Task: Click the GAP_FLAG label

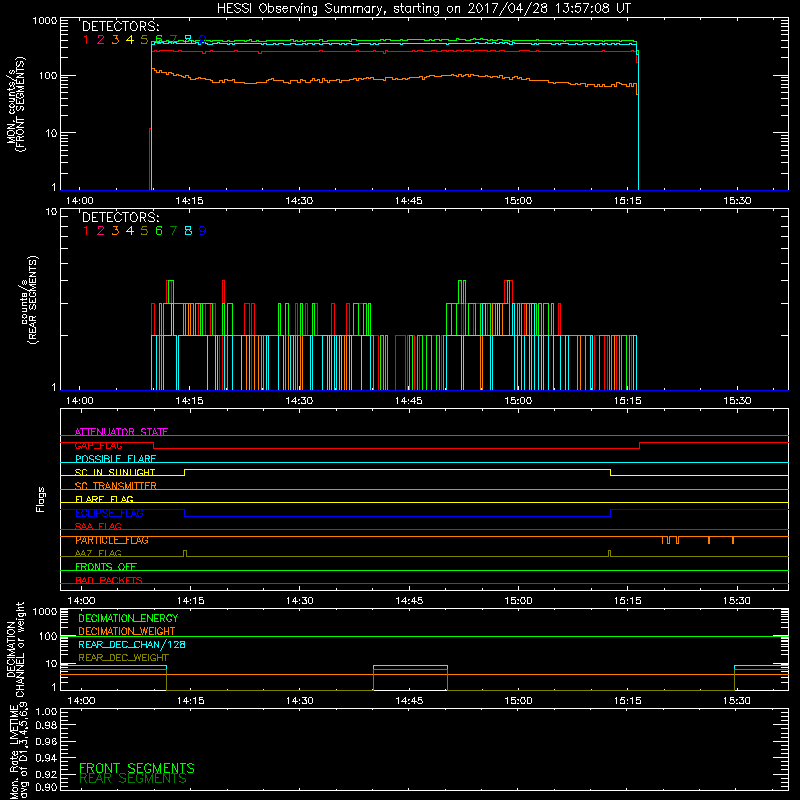Action: (x=98, y=445)
